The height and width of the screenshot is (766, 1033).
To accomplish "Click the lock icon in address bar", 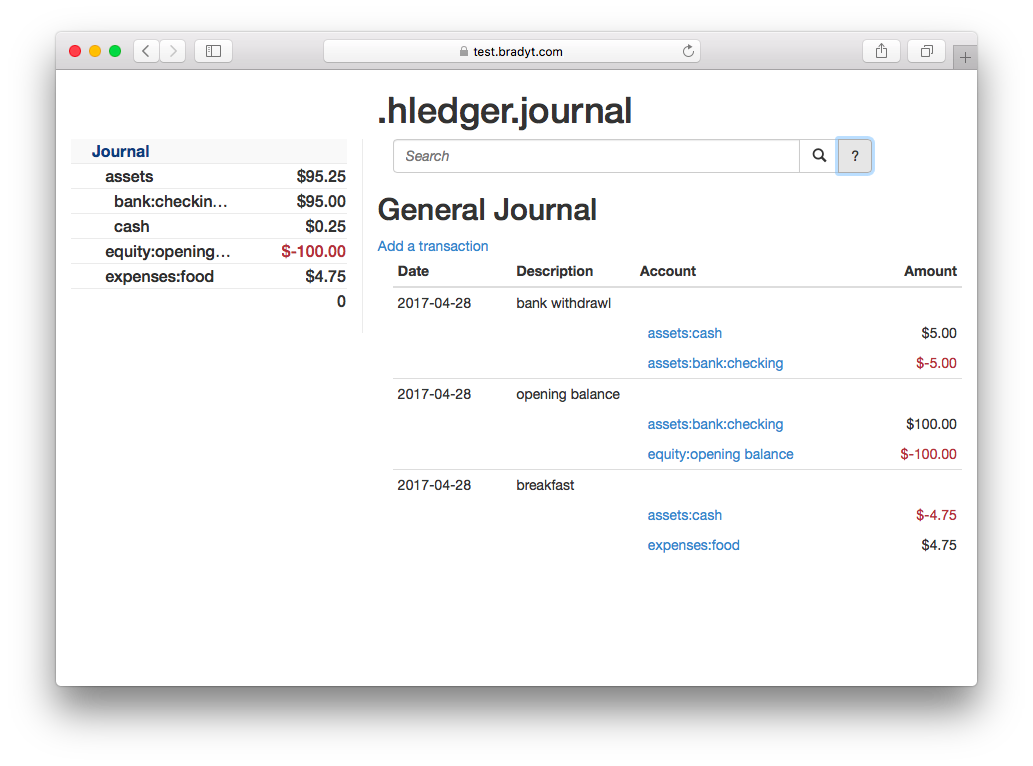I will (x=464, y=51).
